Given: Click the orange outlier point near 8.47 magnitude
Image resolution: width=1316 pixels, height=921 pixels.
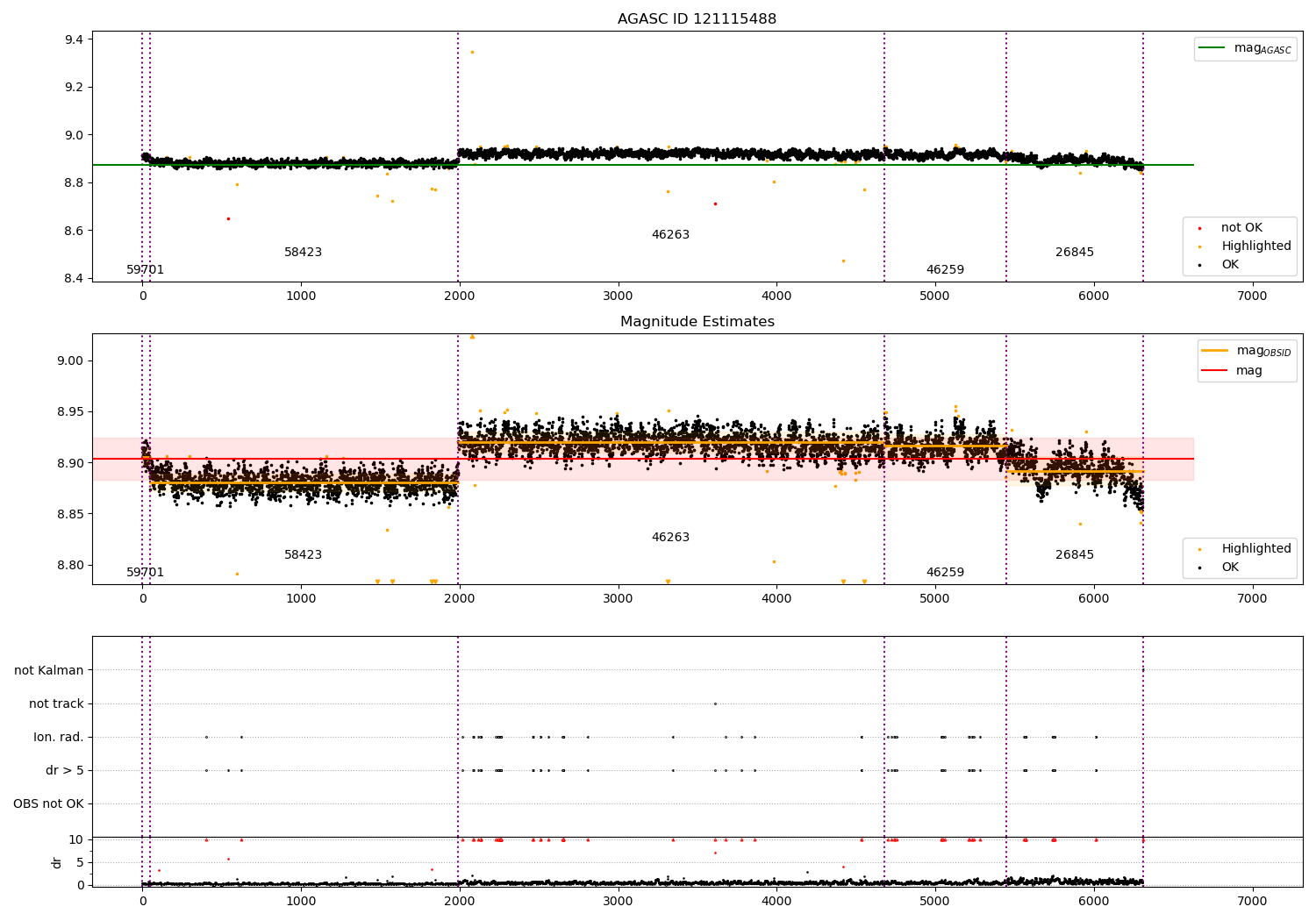Looking at the screenshot, I should [x=843, y=261].
